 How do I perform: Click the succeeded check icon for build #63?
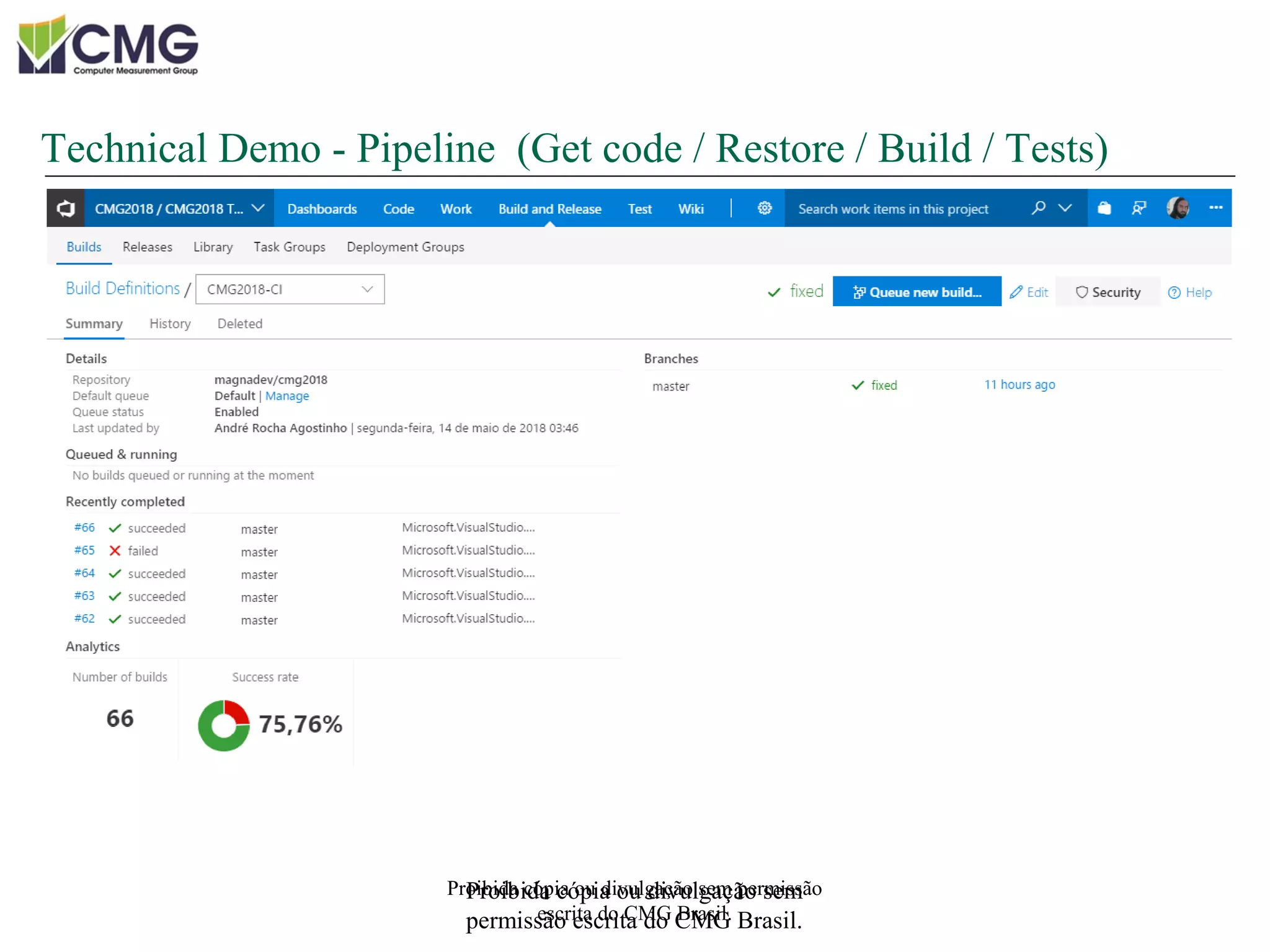click(x=115, y=596)
